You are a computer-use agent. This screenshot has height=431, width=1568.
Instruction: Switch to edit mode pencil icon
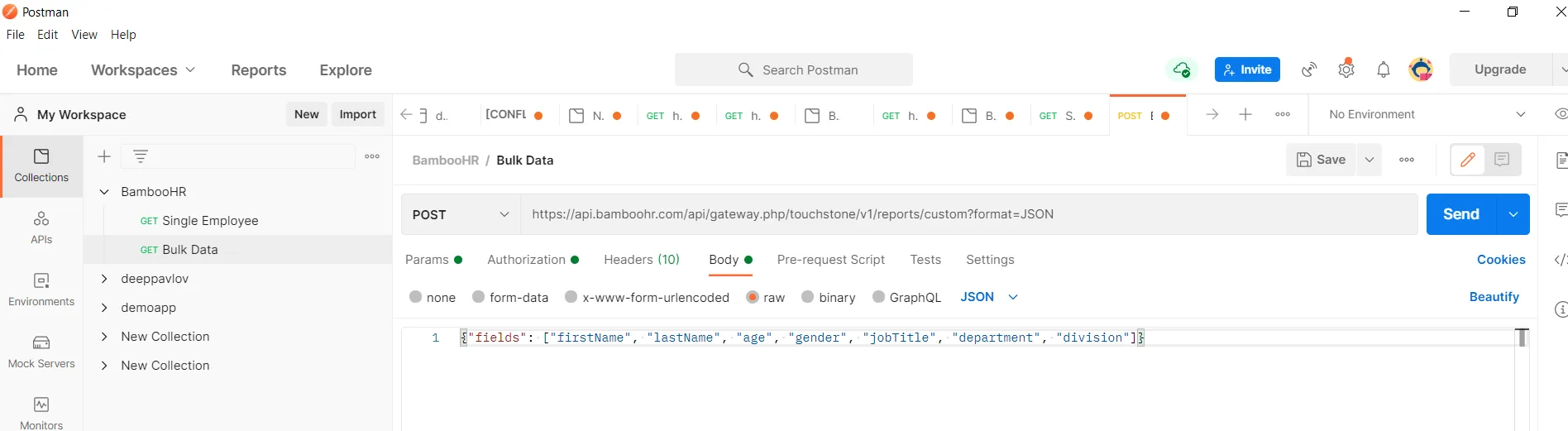pos(1468,160)
